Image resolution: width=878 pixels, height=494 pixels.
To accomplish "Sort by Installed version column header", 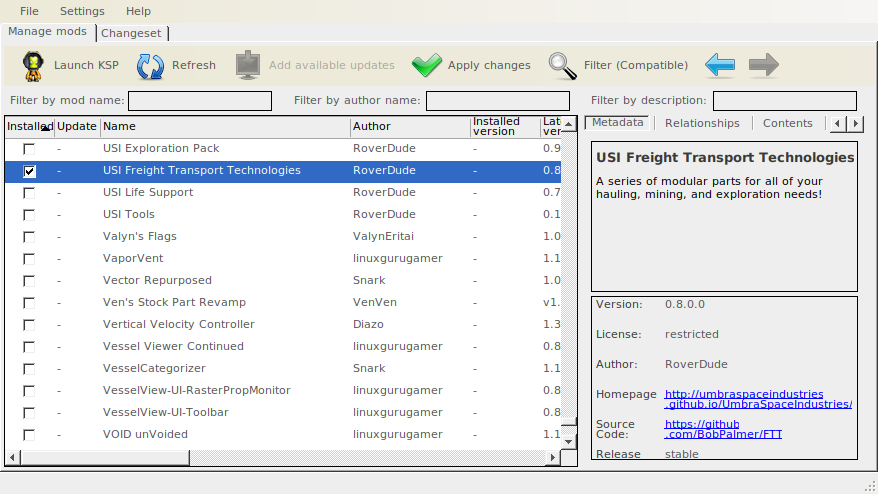I will click(505, 127).
